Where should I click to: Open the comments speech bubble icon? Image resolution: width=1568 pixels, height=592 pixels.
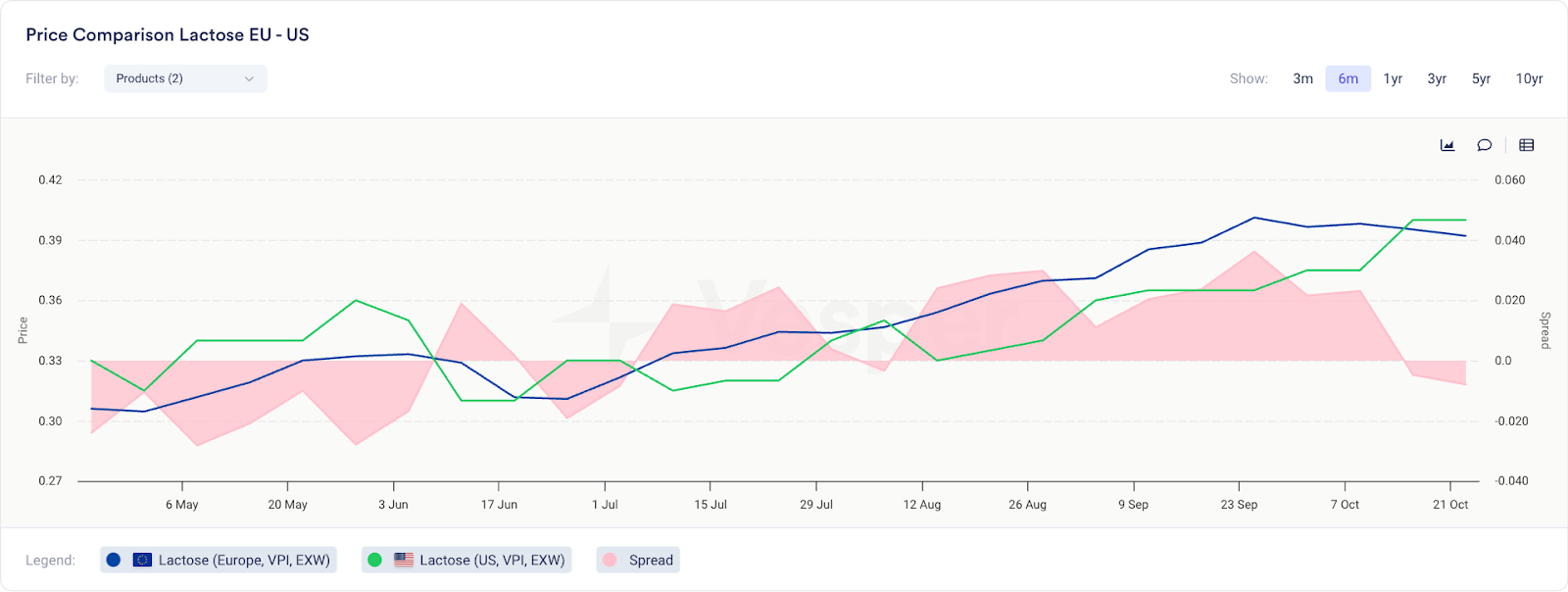click(1485, 145)
